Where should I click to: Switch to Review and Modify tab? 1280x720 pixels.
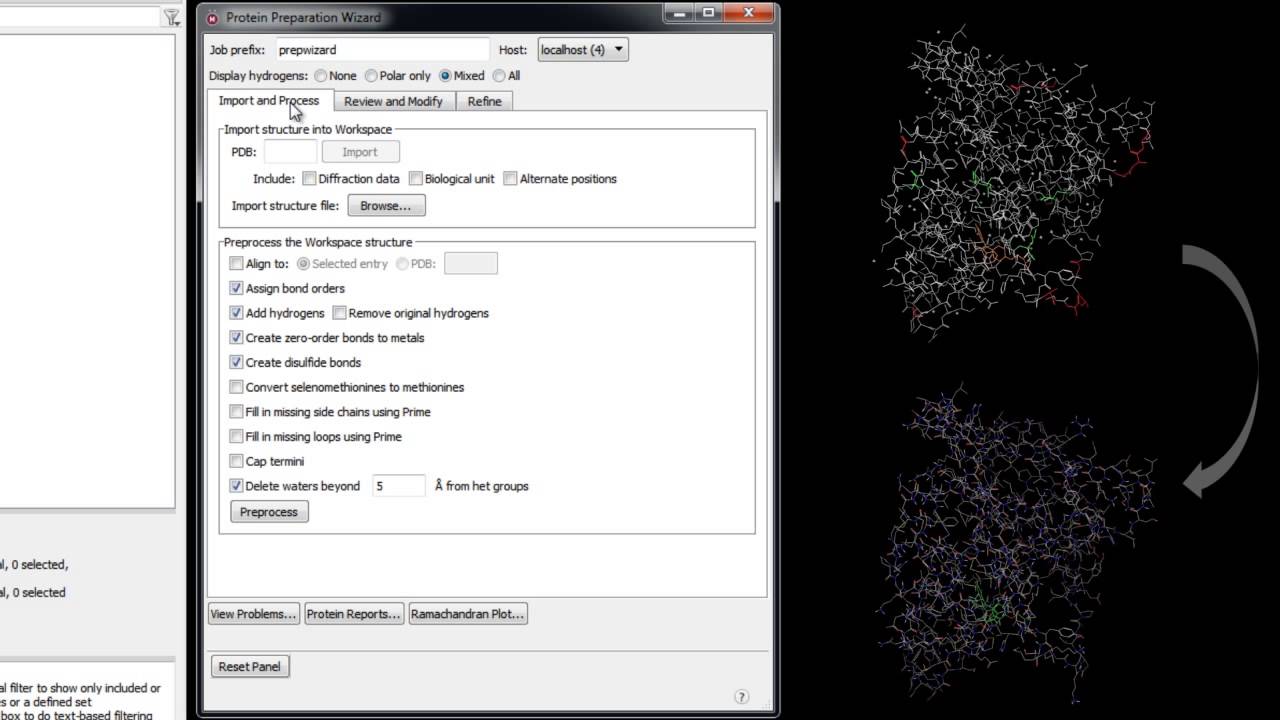393,101
